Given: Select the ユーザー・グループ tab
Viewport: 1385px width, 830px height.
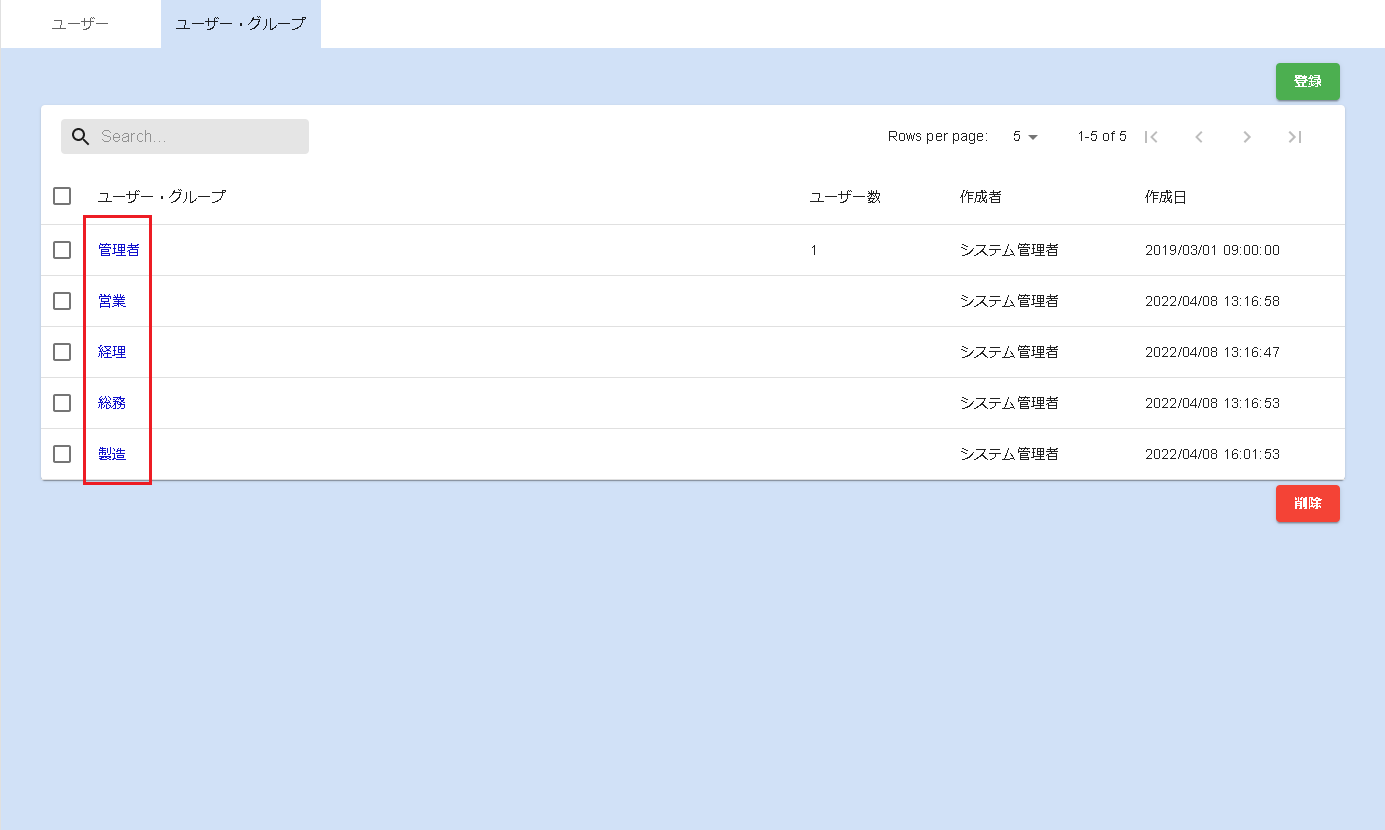Looking at the screenshot, I should [240, 24].
